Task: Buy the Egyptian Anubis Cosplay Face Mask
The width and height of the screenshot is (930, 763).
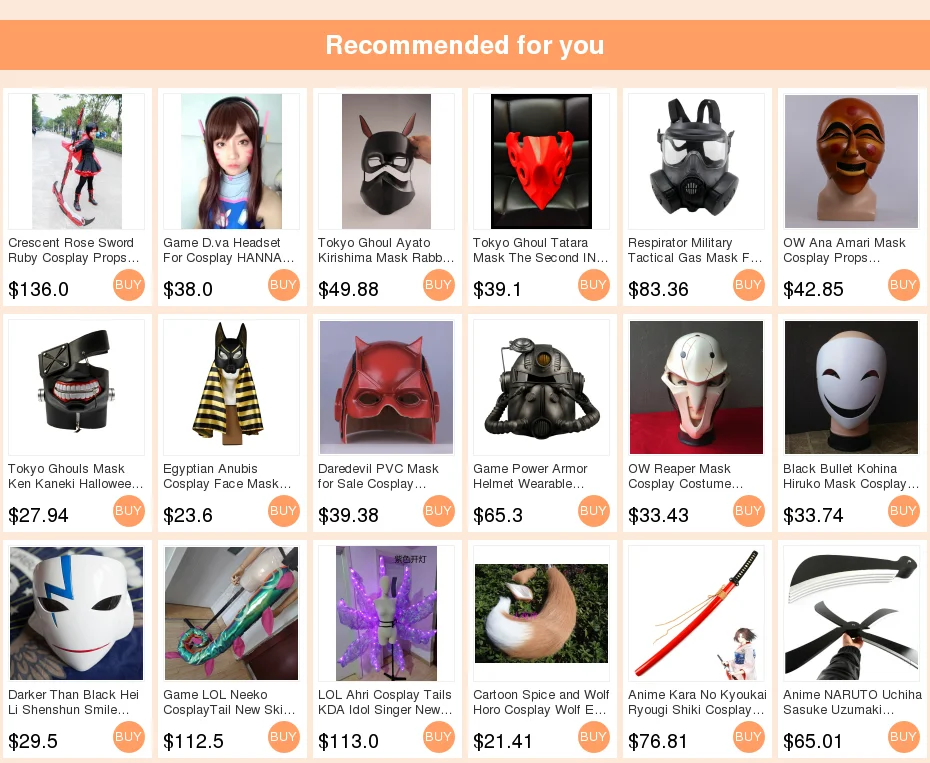Action: [x=284, y=511]
